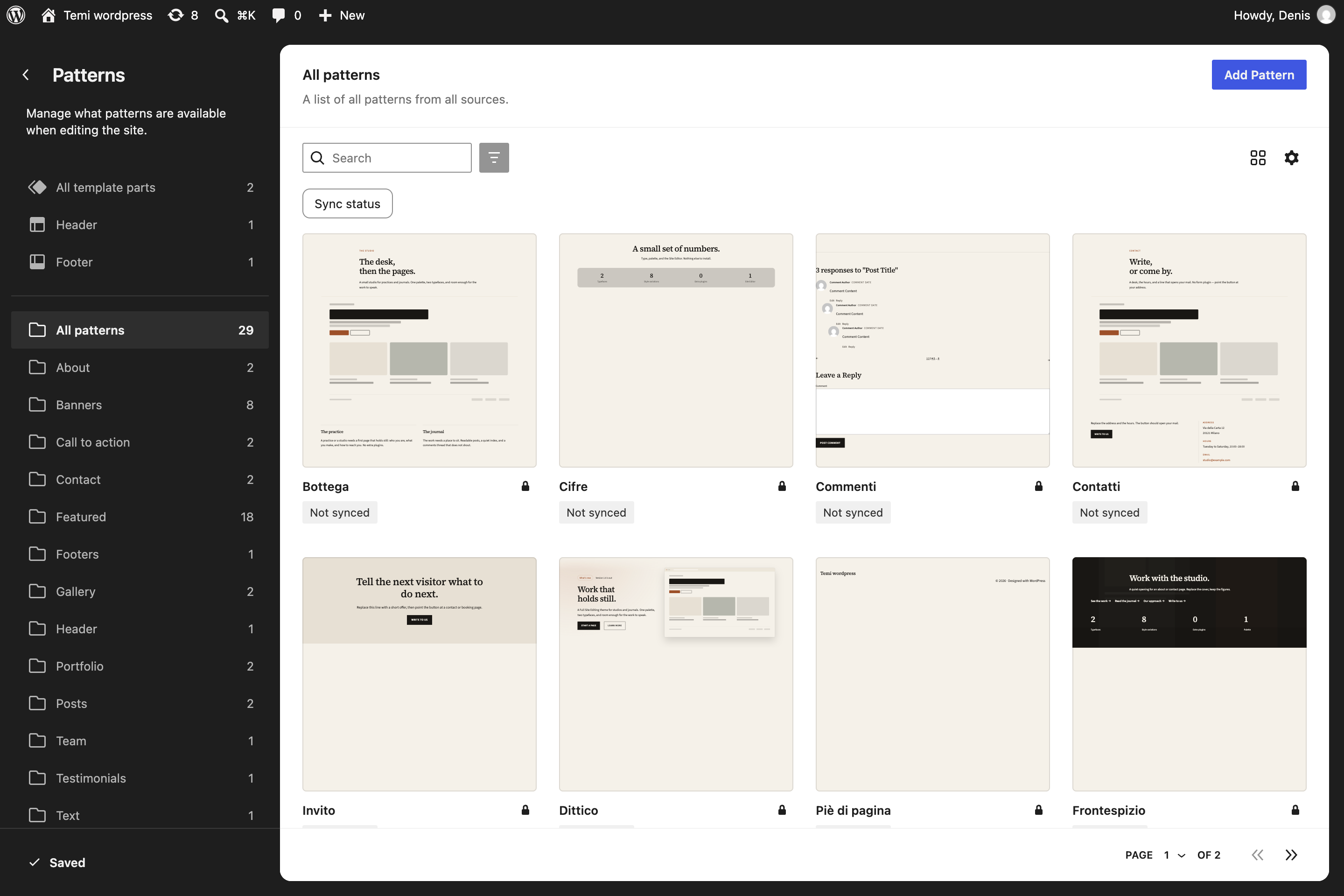
Task: Click the Add Pattern button
Action: (x=1259, y=75)
